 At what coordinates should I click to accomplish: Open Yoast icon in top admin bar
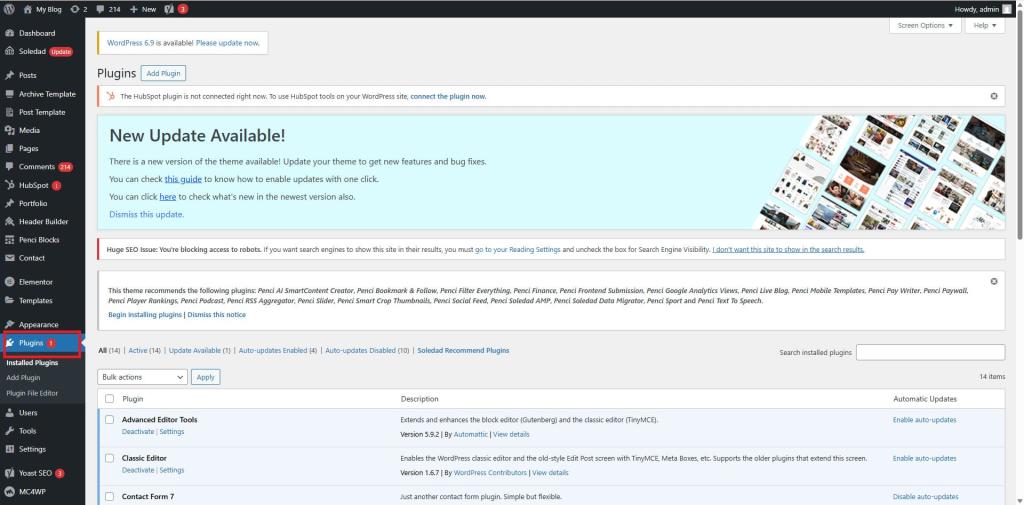169,9
